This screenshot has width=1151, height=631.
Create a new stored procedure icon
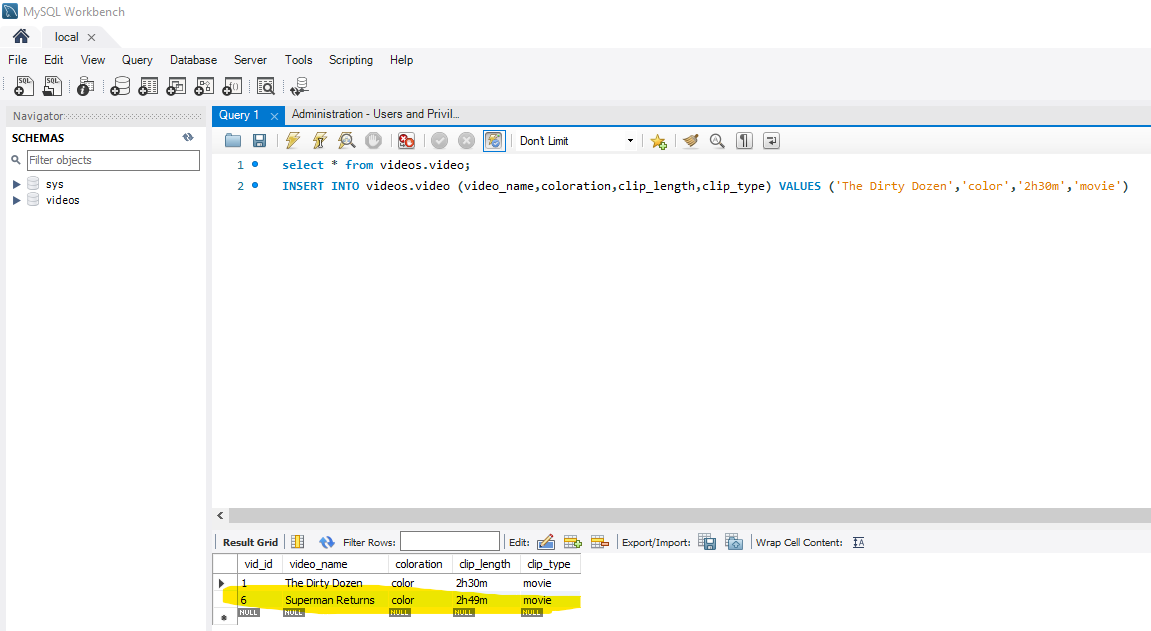click(204, 87)
